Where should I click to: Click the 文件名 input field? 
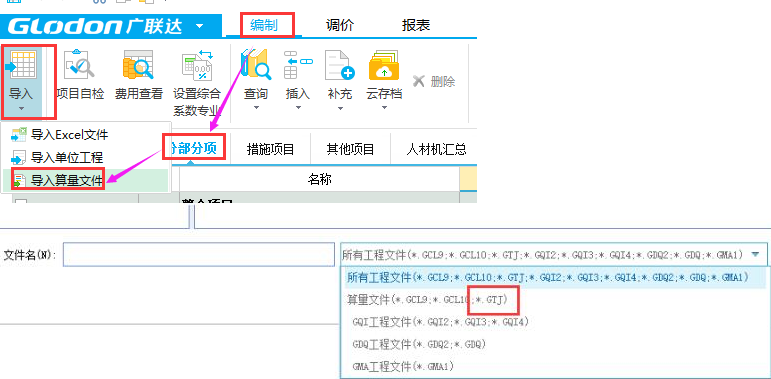199,255
